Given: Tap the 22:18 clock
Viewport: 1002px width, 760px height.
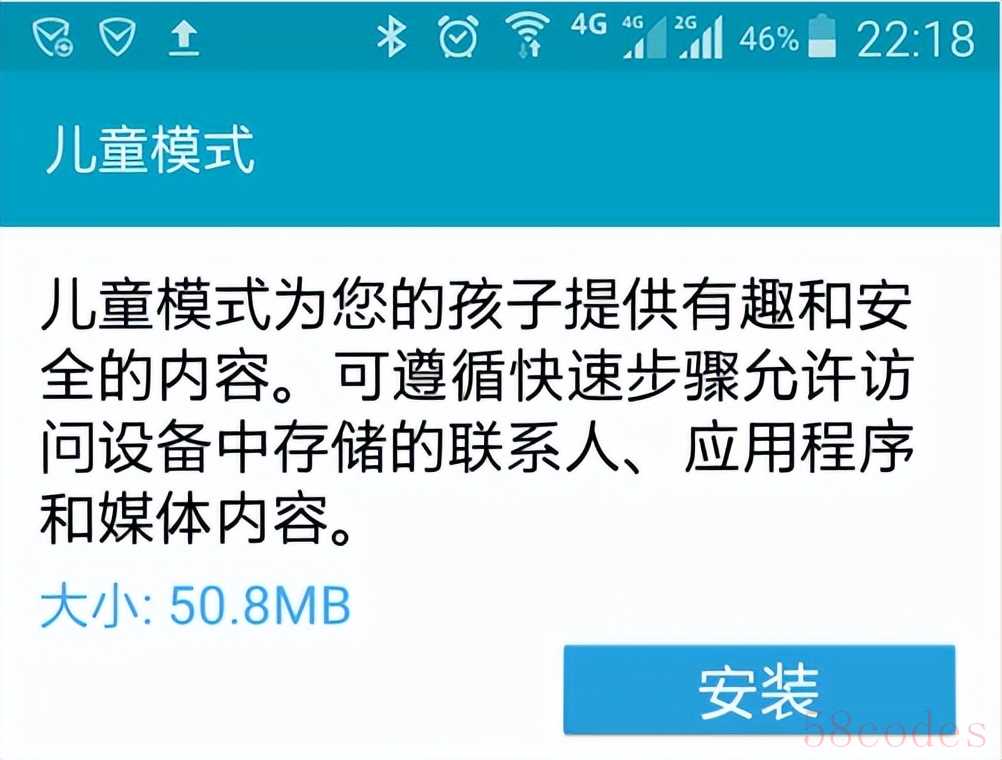Looking at the screenshot, I should [x=915, y=39].
